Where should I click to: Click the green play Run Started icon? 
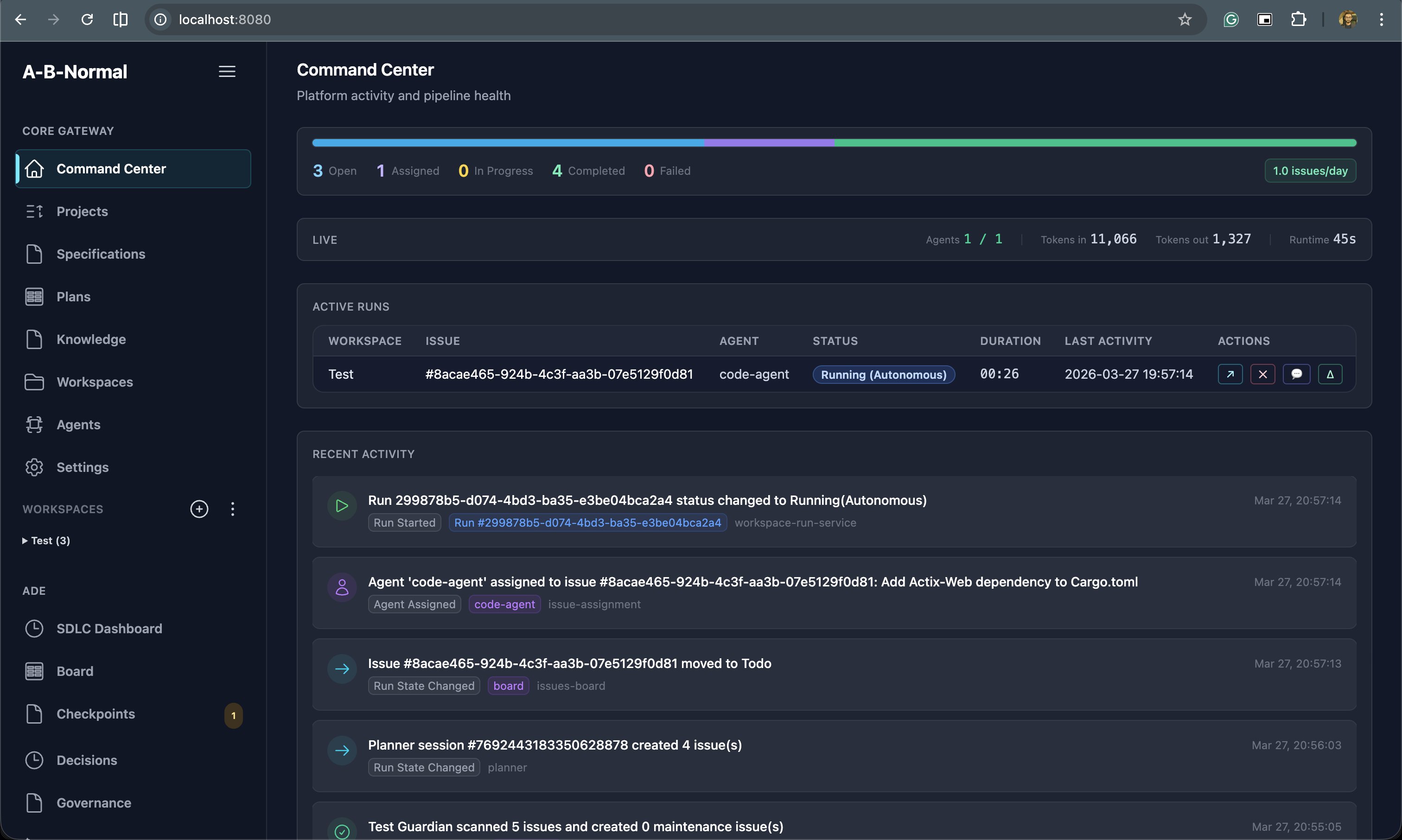coord(342,505)
